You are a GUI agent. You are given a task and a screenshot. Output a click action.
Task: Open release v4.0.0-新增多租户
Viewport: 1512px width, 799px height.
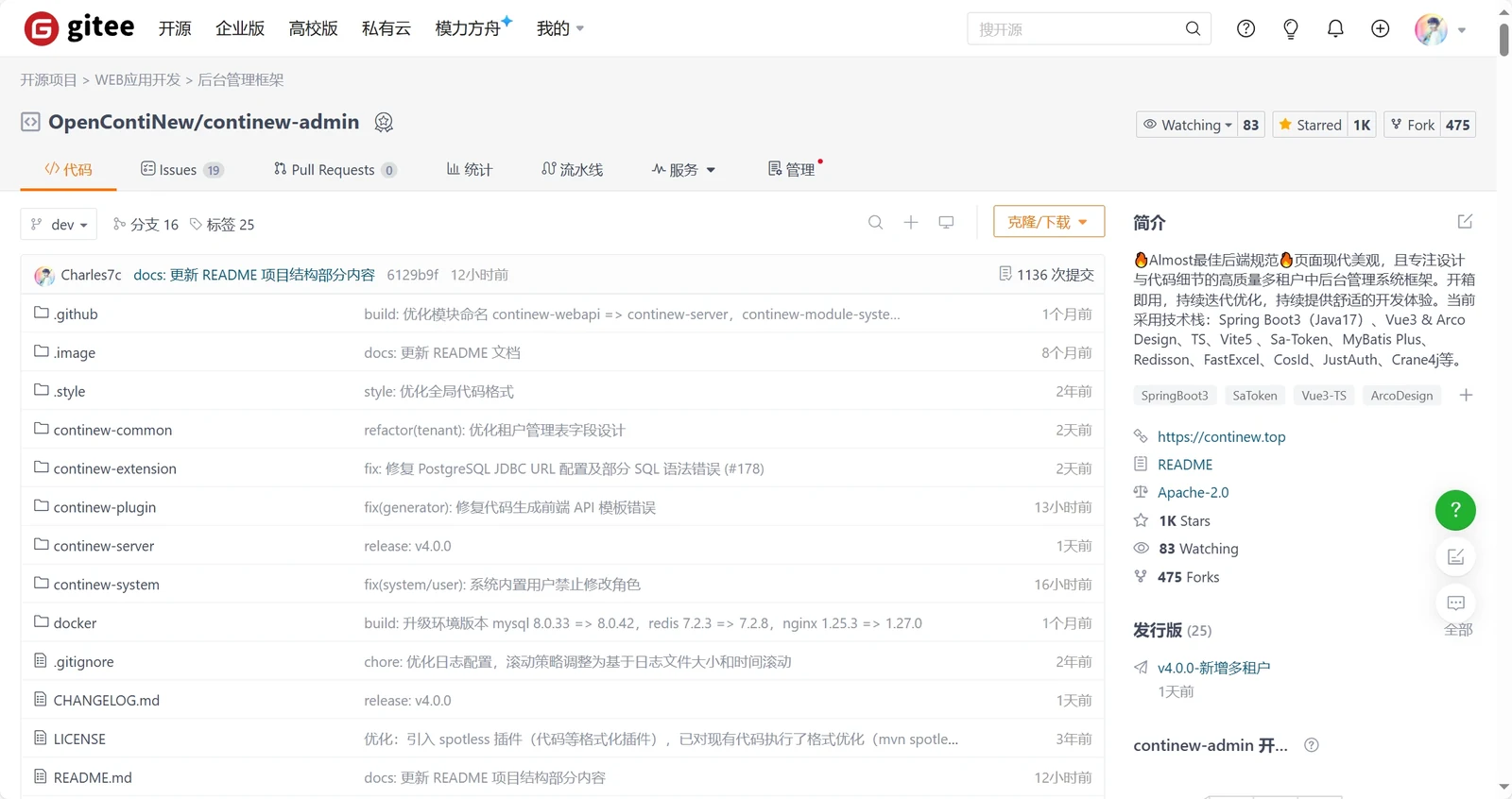pos(1213,668)
